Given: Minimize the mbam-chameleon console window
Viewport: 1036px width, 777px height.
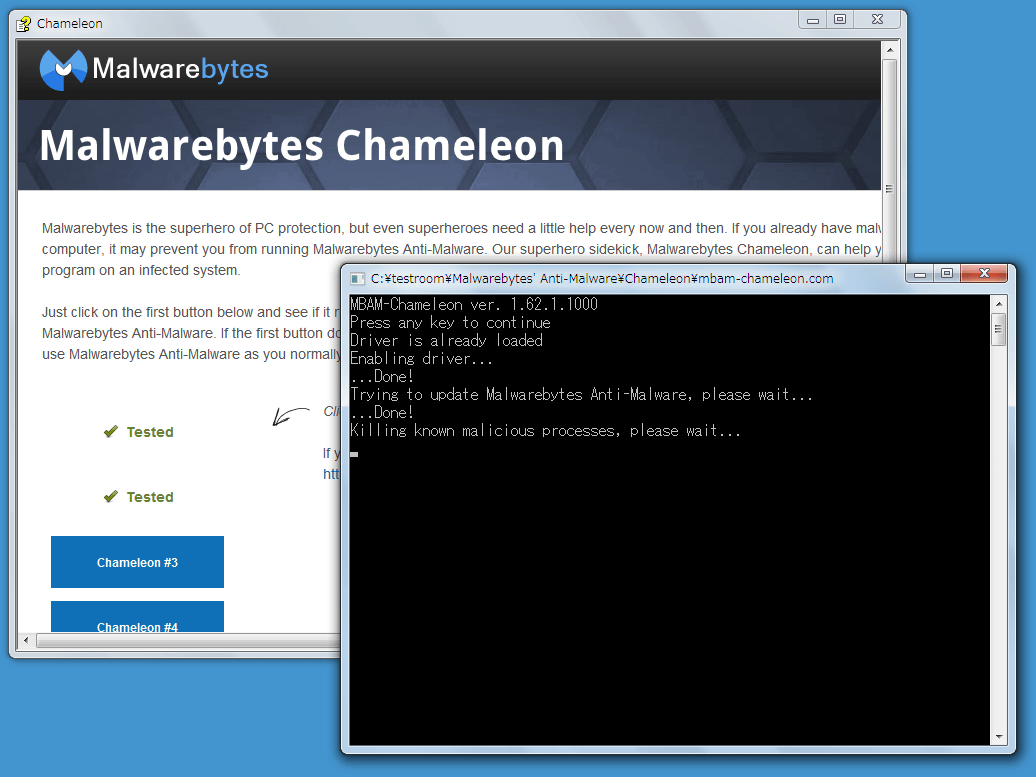Looking at the screenshot, I should [920, 274].
